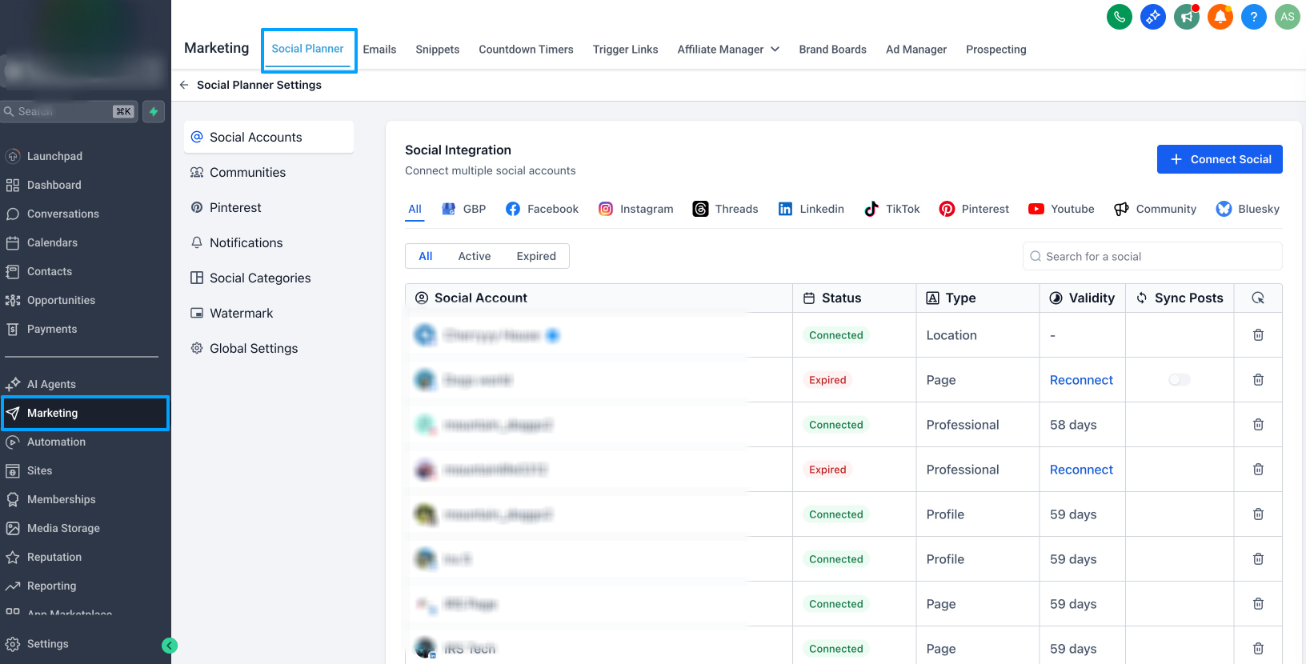Filter accounts by Pinterest tab
The height and width of the screenshot is (664, 1306).
pos(974,209)
